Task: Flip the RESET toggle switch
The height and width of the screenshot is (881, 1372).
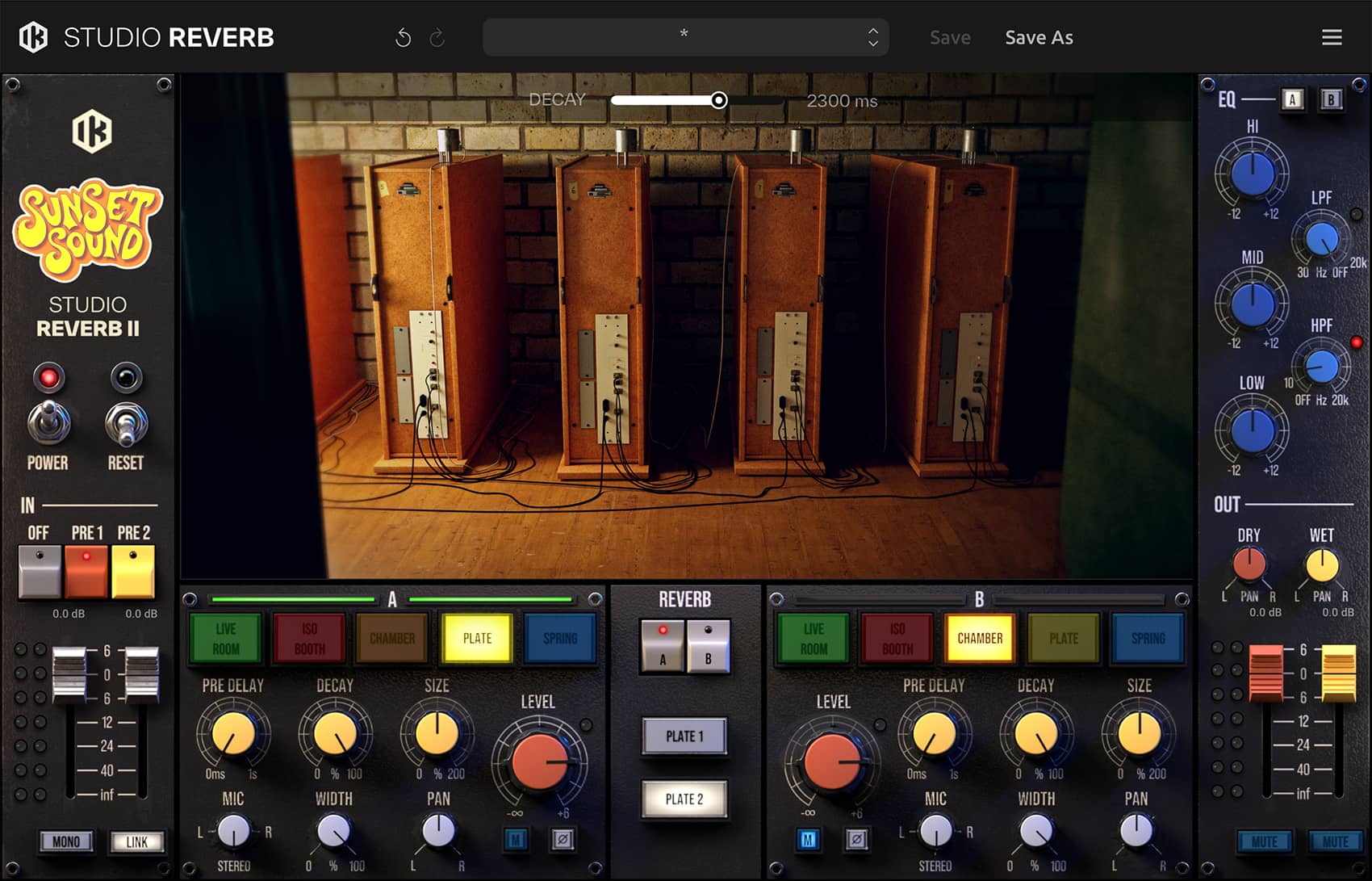Action: click(x=126, y=425)
